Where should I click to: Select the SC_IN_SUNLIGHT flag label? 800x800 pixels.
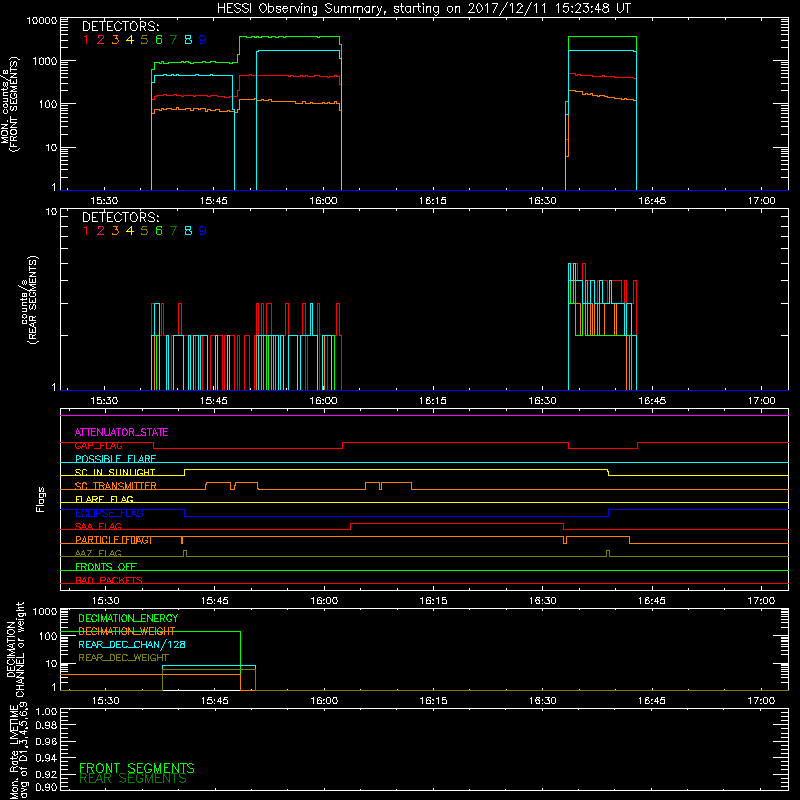115,472
